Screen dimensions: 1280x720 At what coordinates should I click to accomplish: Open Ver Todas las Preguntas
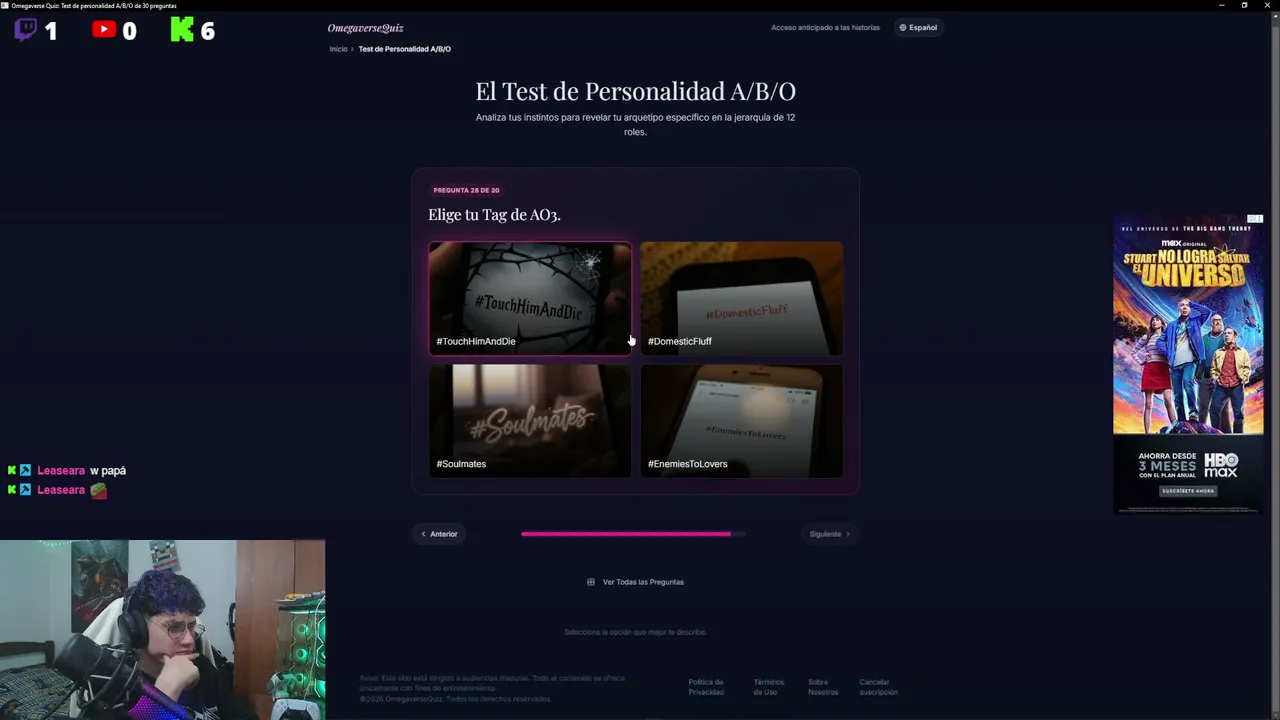636,582
